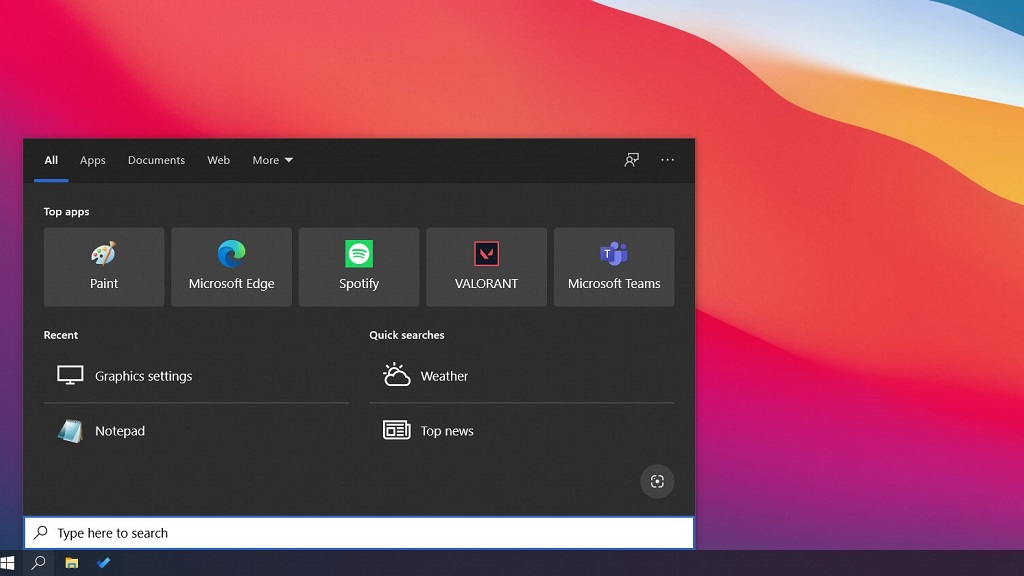The height and width of the screenshot is (576, 1024).
Task: Open the blue checkmark taskbar app
Action: (103, 562)
